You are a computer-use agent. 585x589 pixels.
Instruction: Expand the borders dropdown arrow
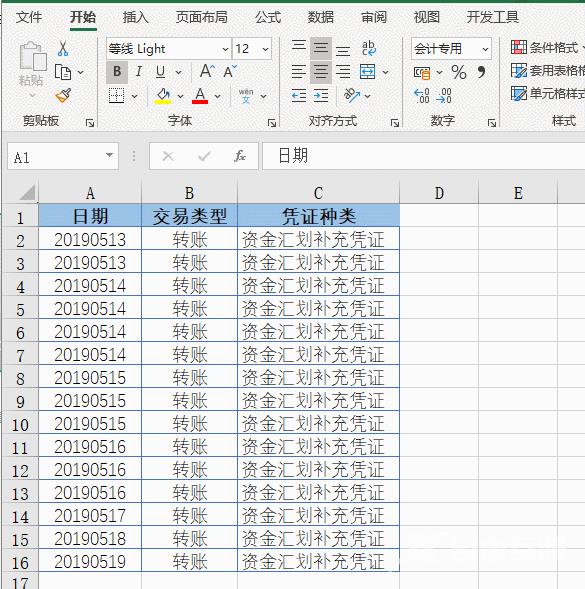point(134,97)
